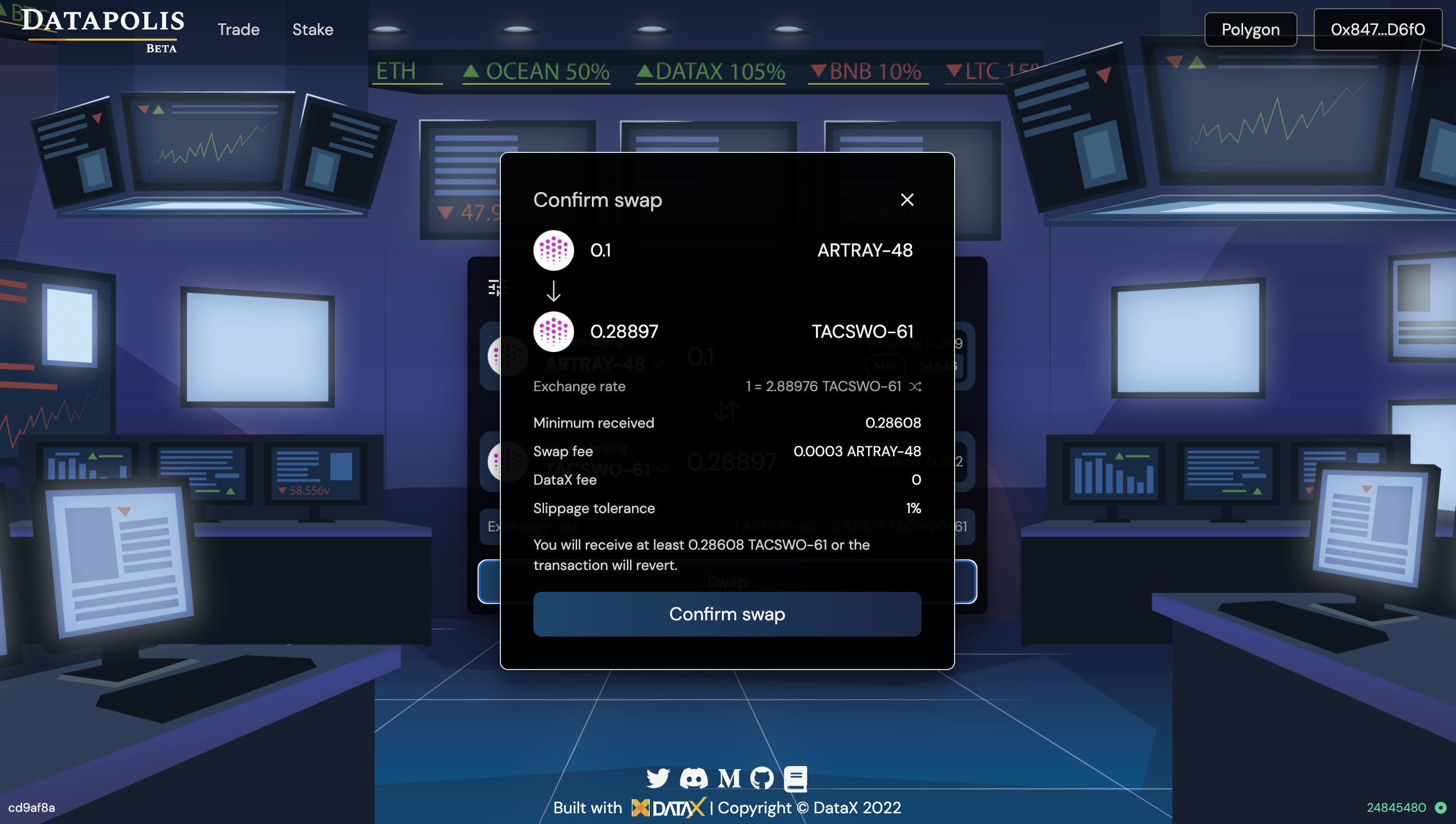The width and height of the screenshot is (1456, 824).
Task: Click the ARTRAY-48 token icon
Action: pos(553,250)
